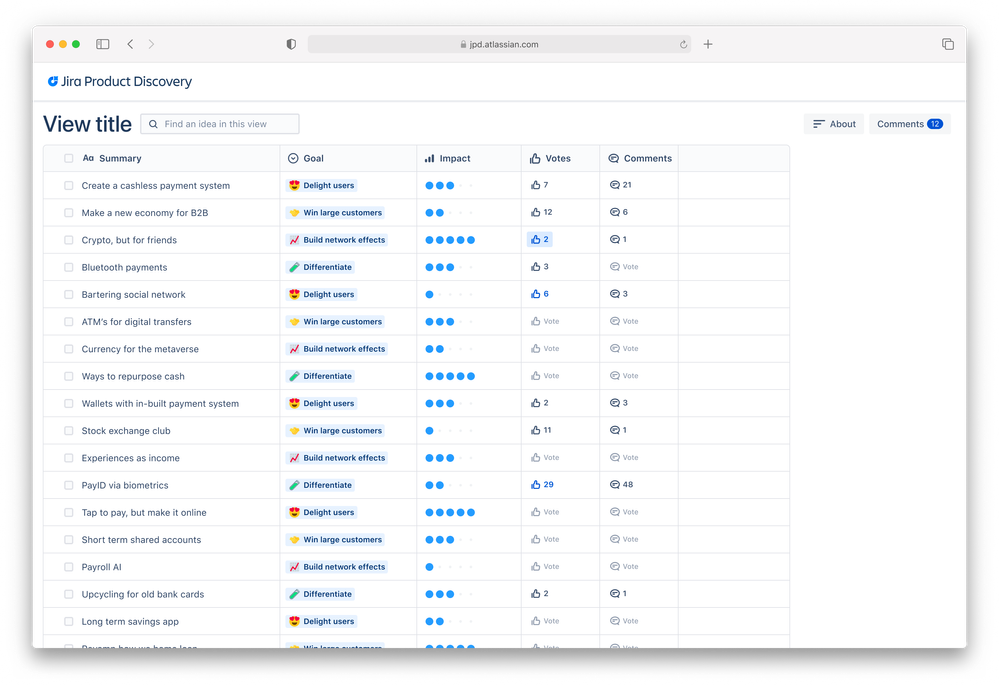
Task: Open the Comments button with badge 12
Action: point(910,124)
